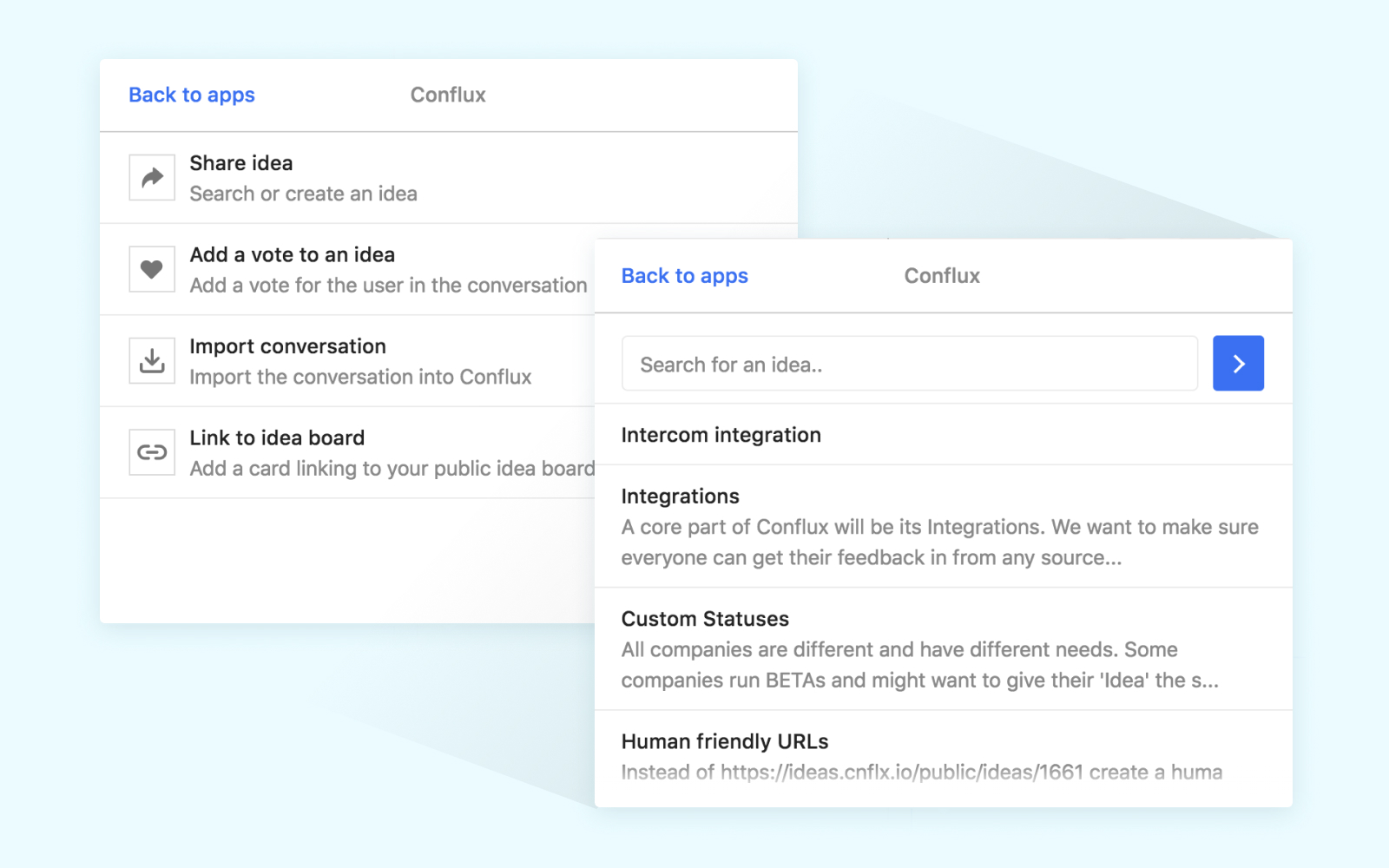This screenshot has height=868, width=1389.
Task: Choose the Import conversation action
Action: 287,346
